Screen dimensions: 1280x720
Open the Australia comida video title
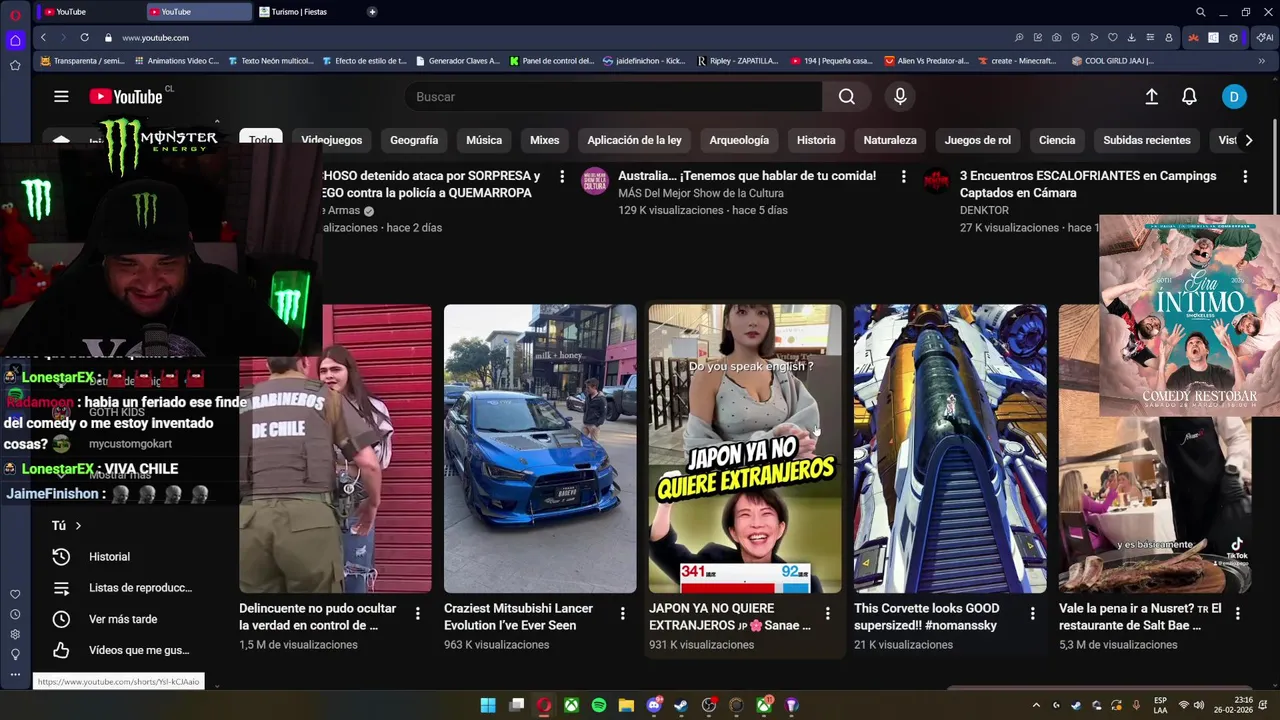[747, 176]
